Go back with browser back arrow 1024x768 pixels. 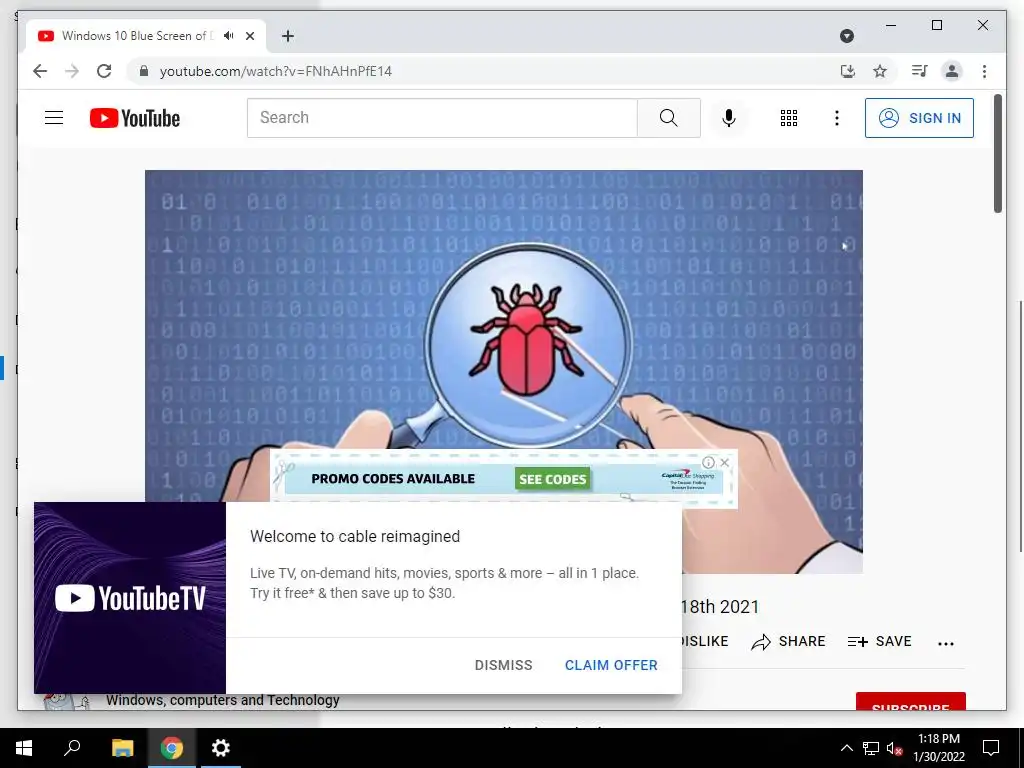click(x=40, y=71)
